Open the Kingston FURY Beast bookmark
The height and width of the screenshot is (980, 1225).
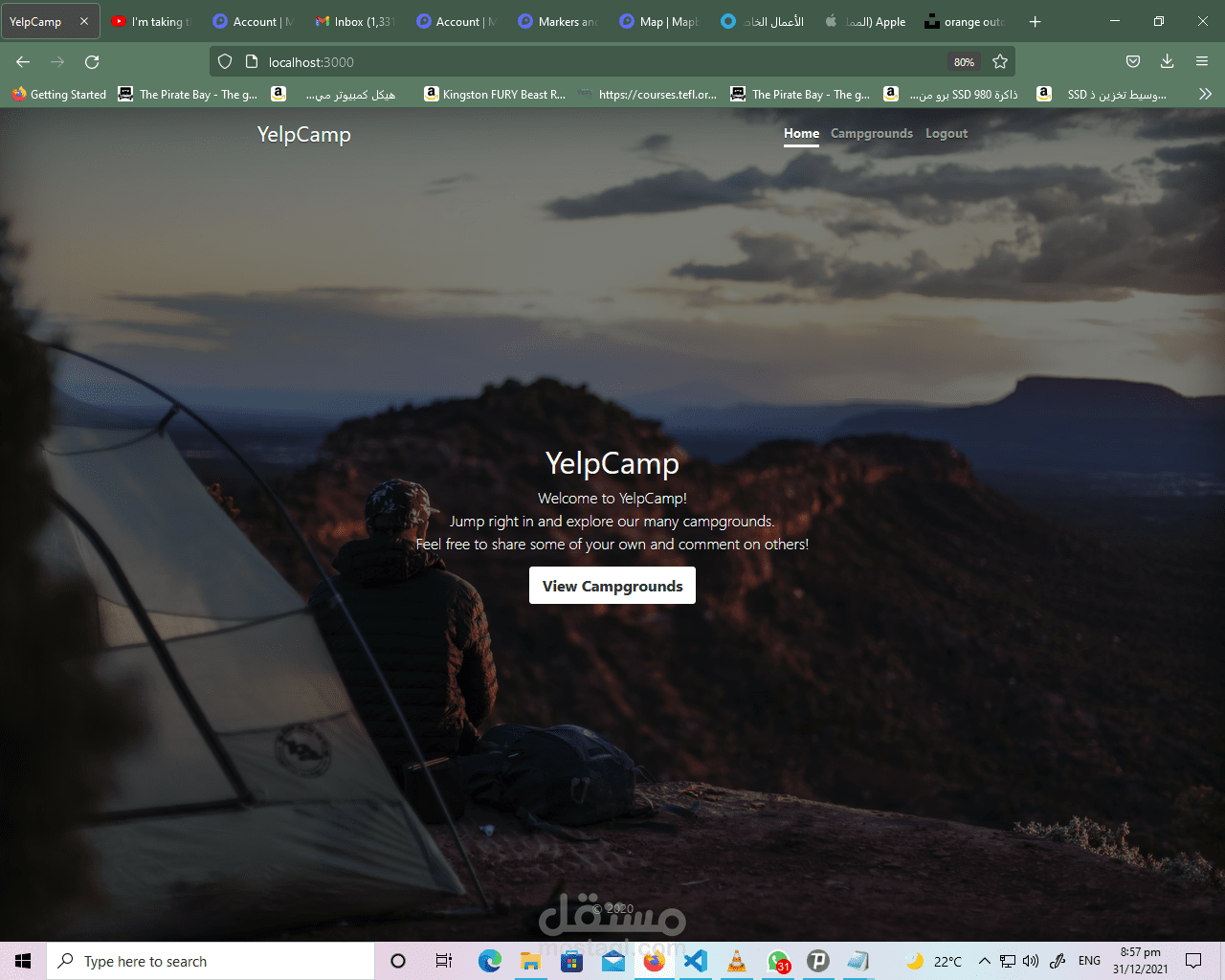coord(495,94)
